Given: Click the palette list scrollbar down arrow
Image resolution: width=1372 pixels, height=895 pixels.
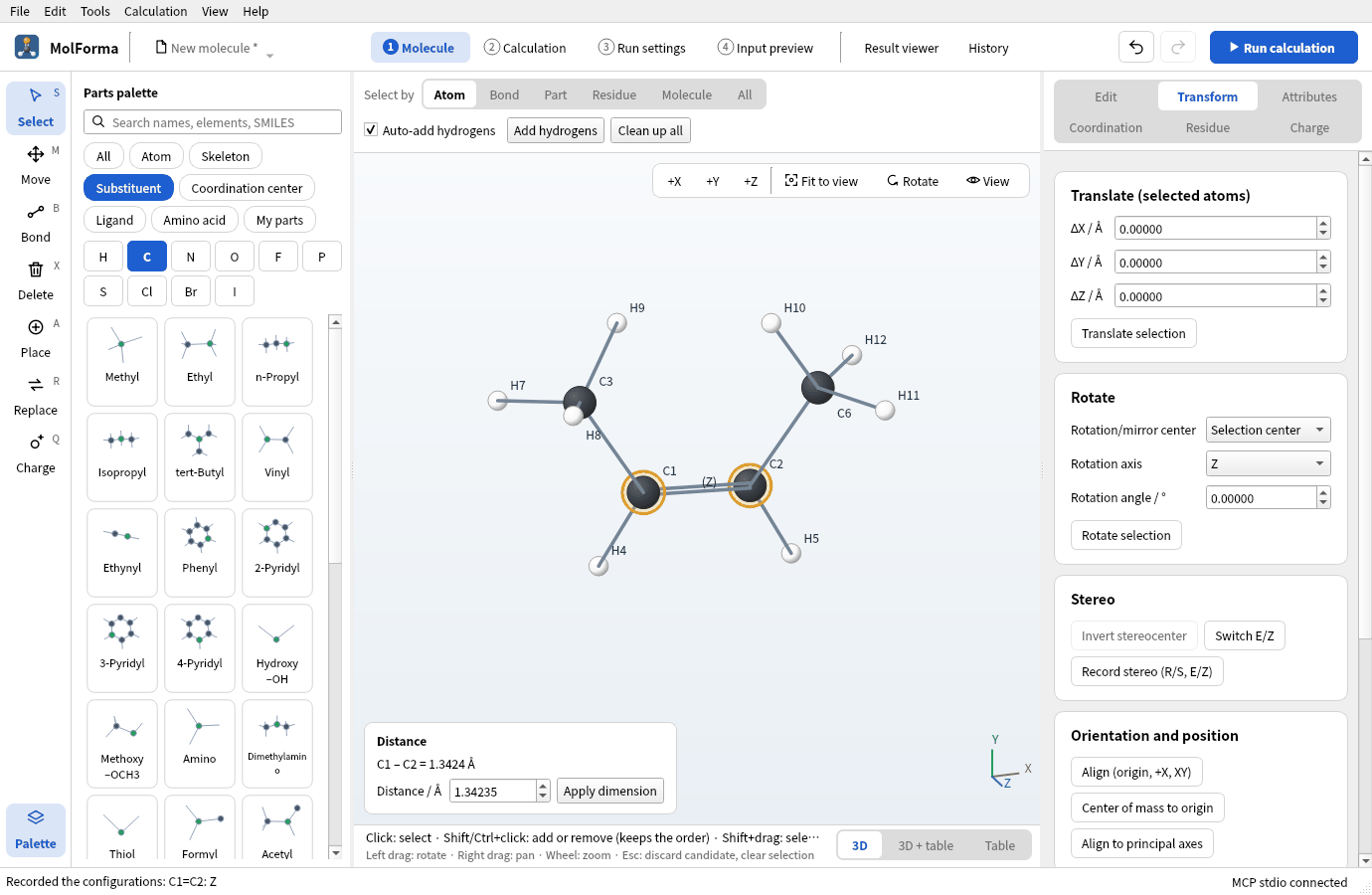Looking at the screenshot, I should (x=336, y=852).
